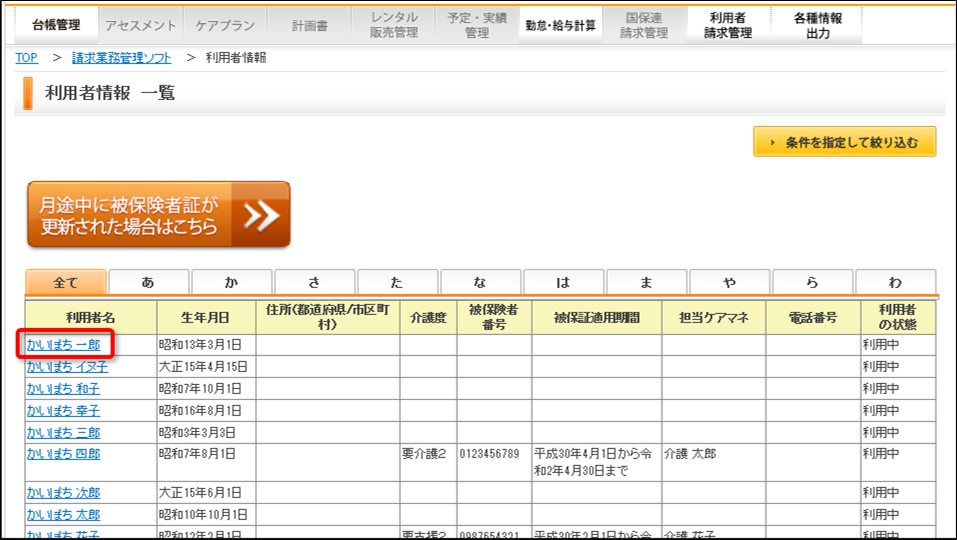Click the 生年月日 column header

(x=206, y=317)
